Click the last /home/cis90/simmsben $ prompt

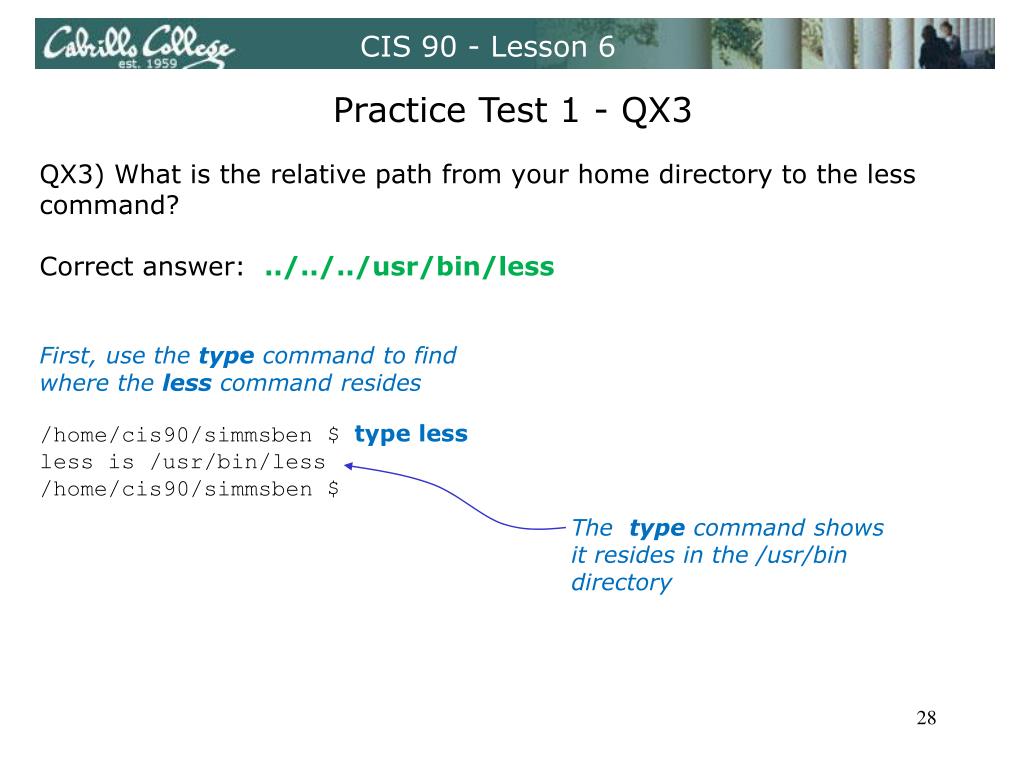coord(189,488)
